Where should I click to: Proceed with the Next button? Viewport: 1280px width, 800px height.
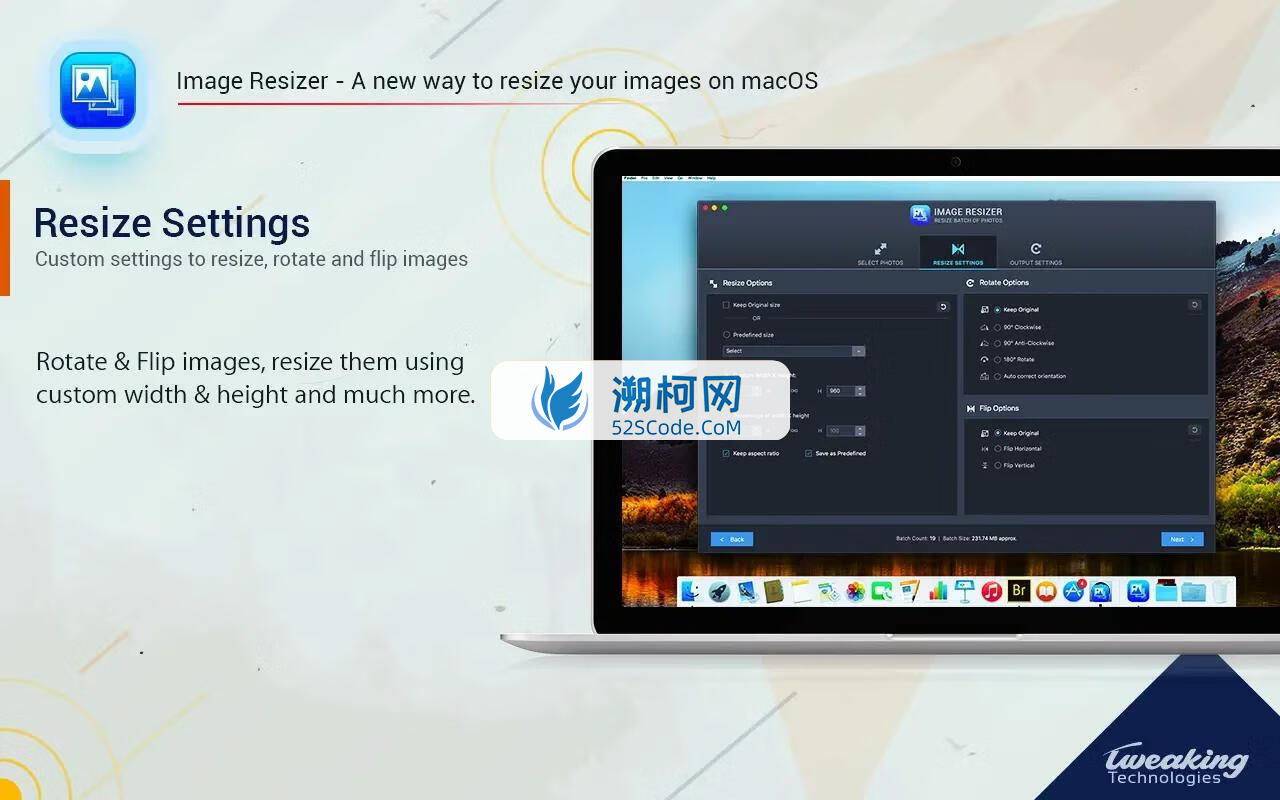[1182, 539]
